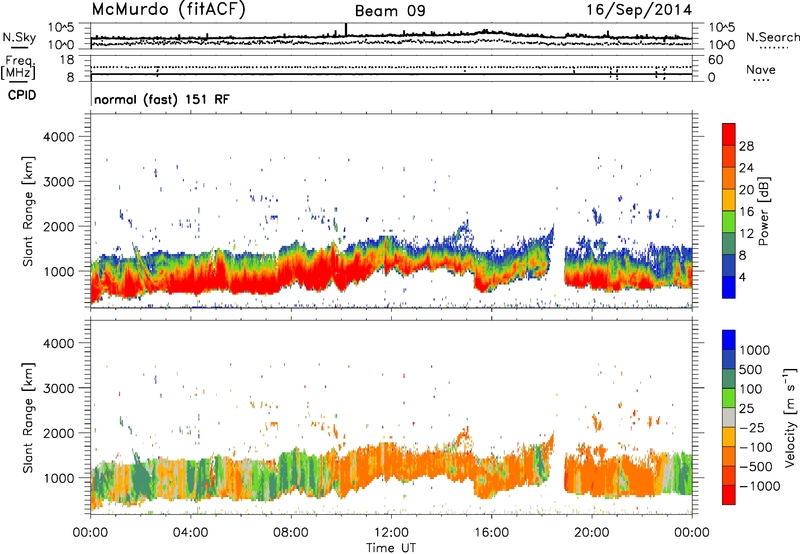The image size is (800, 554).
Task: Click the 'N.Sky' legend label
Action: [x=19, y=37]
